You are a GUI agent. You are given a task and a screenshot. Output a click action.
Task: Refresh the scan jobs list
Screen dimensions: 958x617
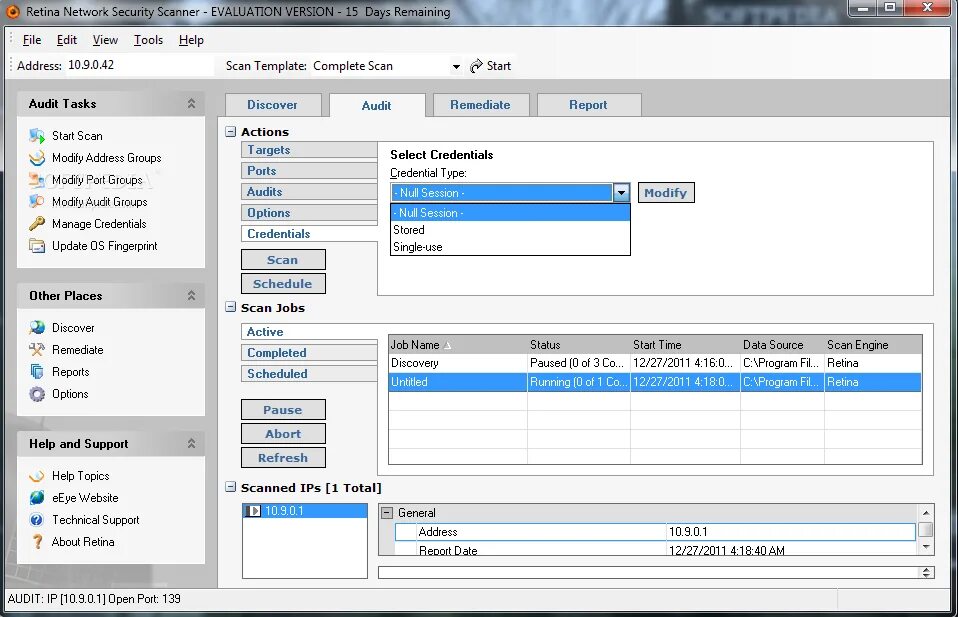point(283,458)
